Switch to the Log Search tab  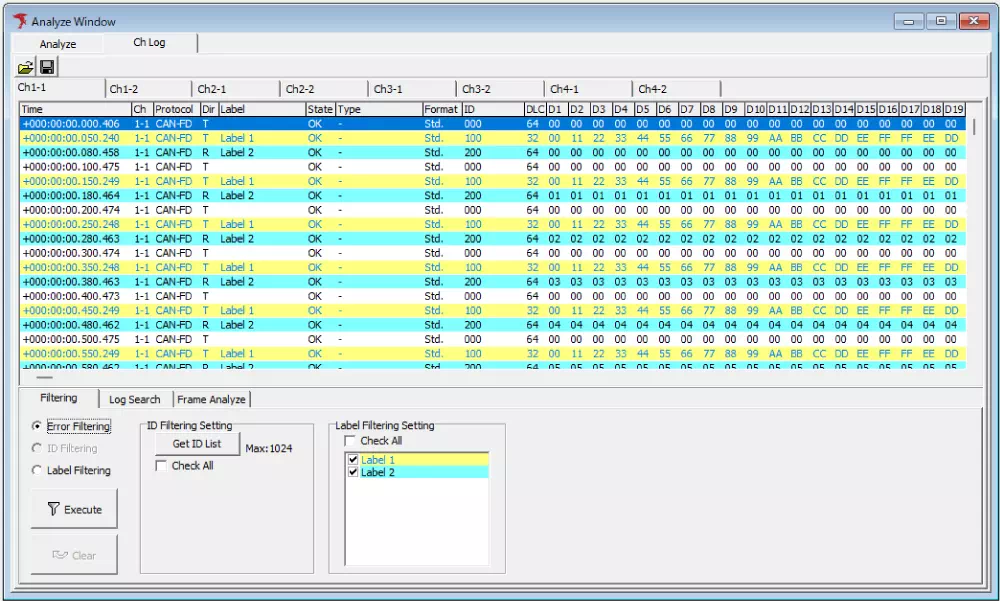[134, 399]
